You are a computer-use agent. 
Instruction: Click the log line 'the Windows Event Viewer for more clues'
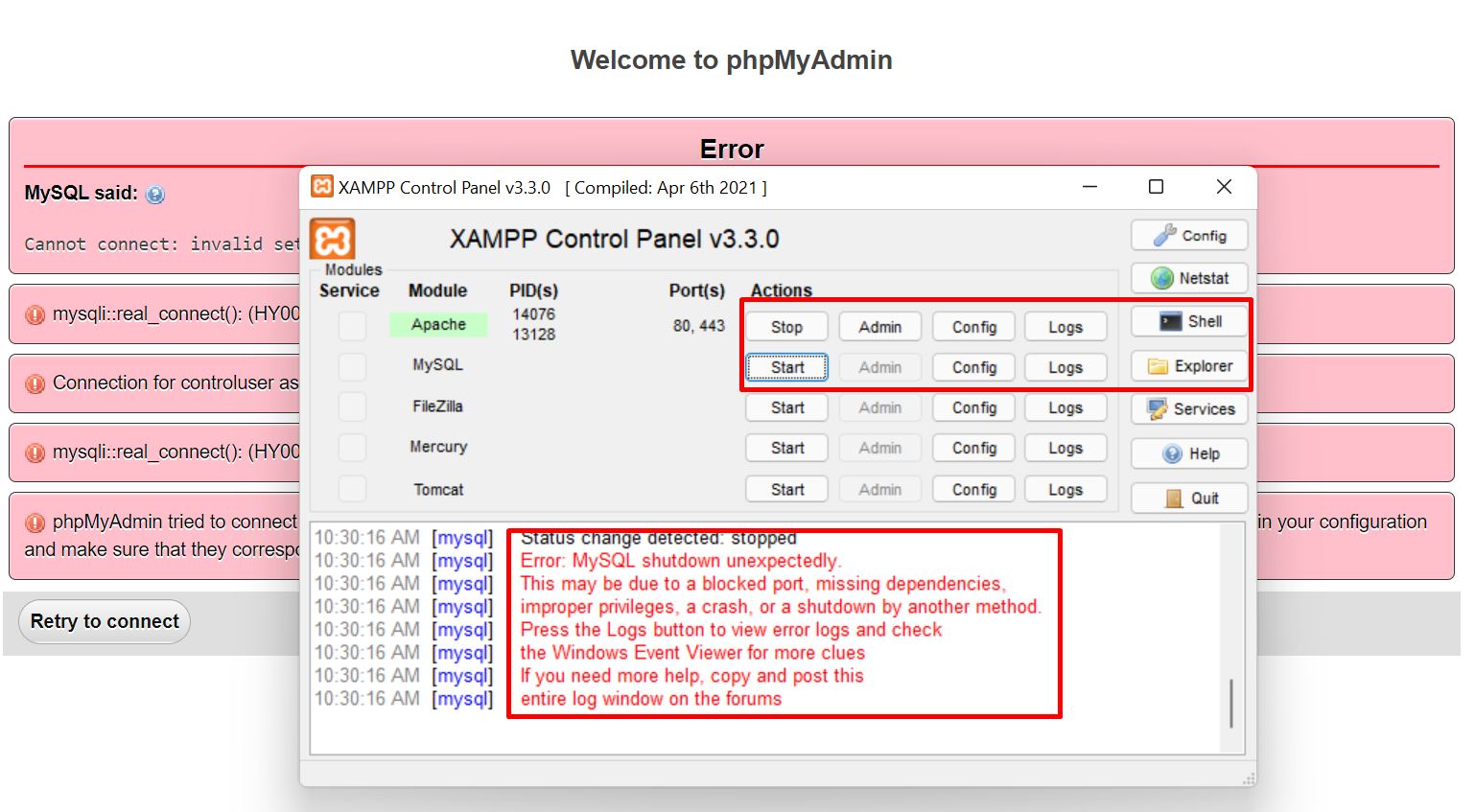pyautogui.click(x=692, y=653)
